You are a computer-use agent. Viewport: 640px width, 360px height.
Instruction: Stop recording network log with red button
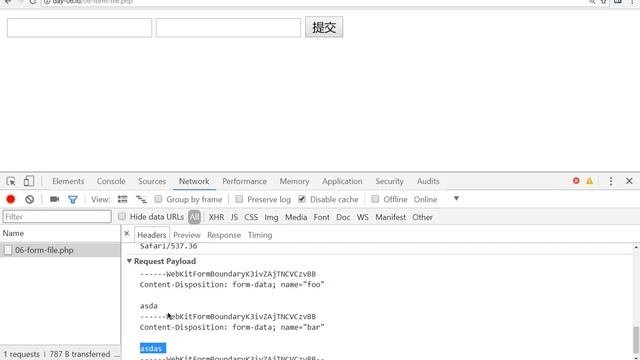coord(11,199)
